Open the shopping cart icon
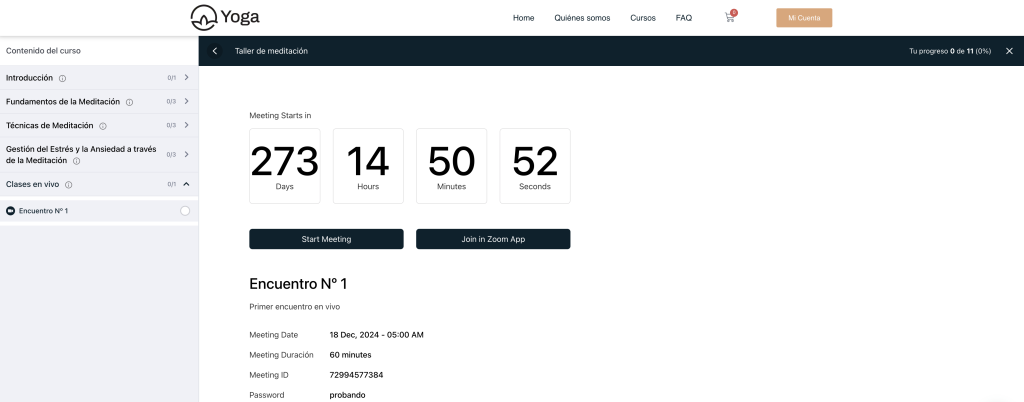The image size is (1024, 402). click(730, 18)
